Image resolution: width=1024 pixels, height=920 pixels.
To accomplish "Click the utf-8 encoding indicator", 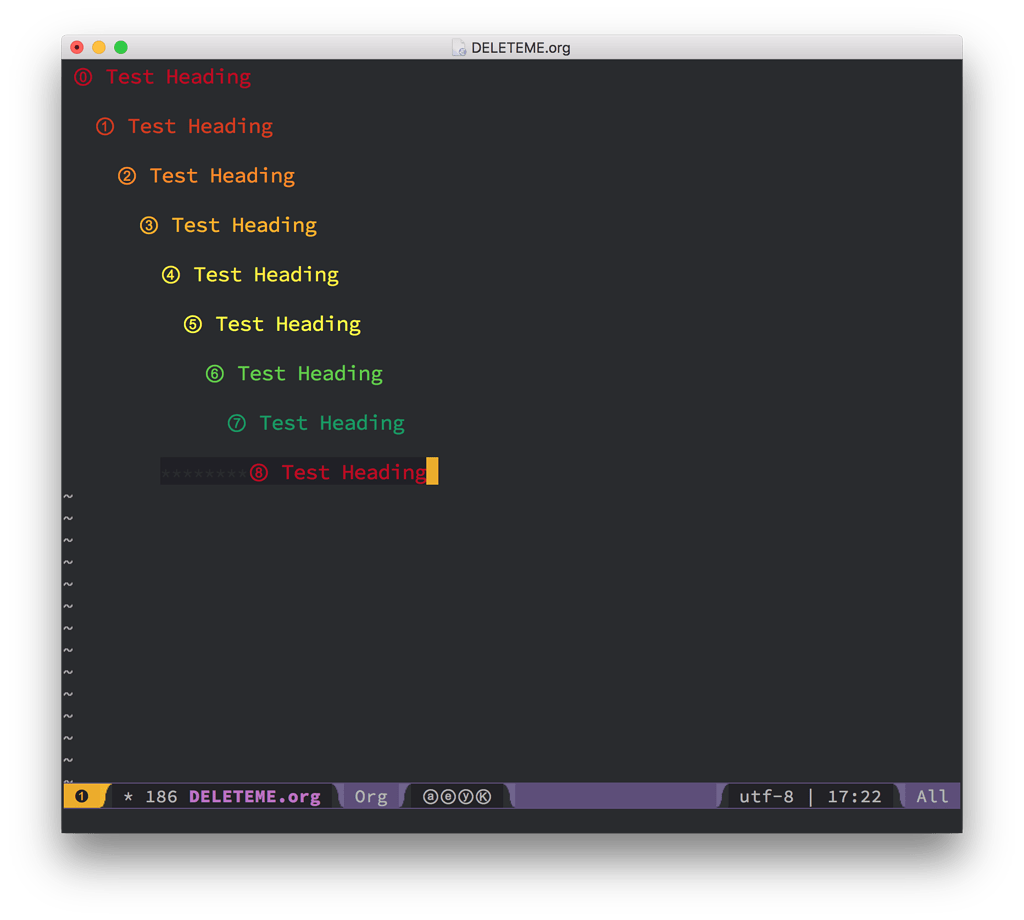I will tap(766, 796).
